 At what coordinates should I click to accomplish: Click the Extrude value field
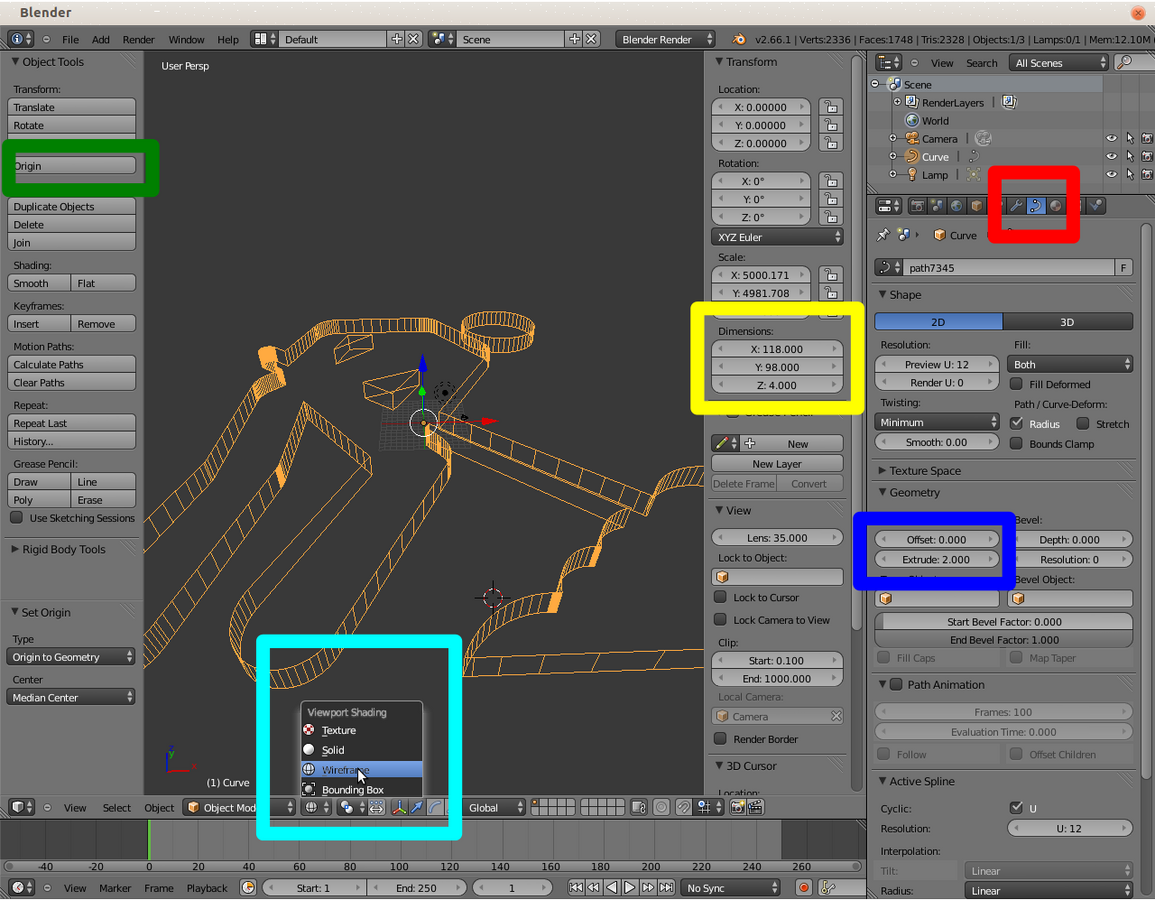[936, 560]
